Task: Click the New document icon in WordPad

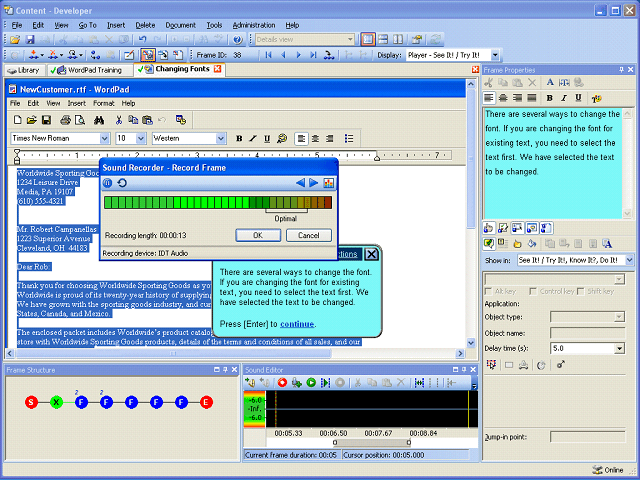Action: [x=18, y=120]
